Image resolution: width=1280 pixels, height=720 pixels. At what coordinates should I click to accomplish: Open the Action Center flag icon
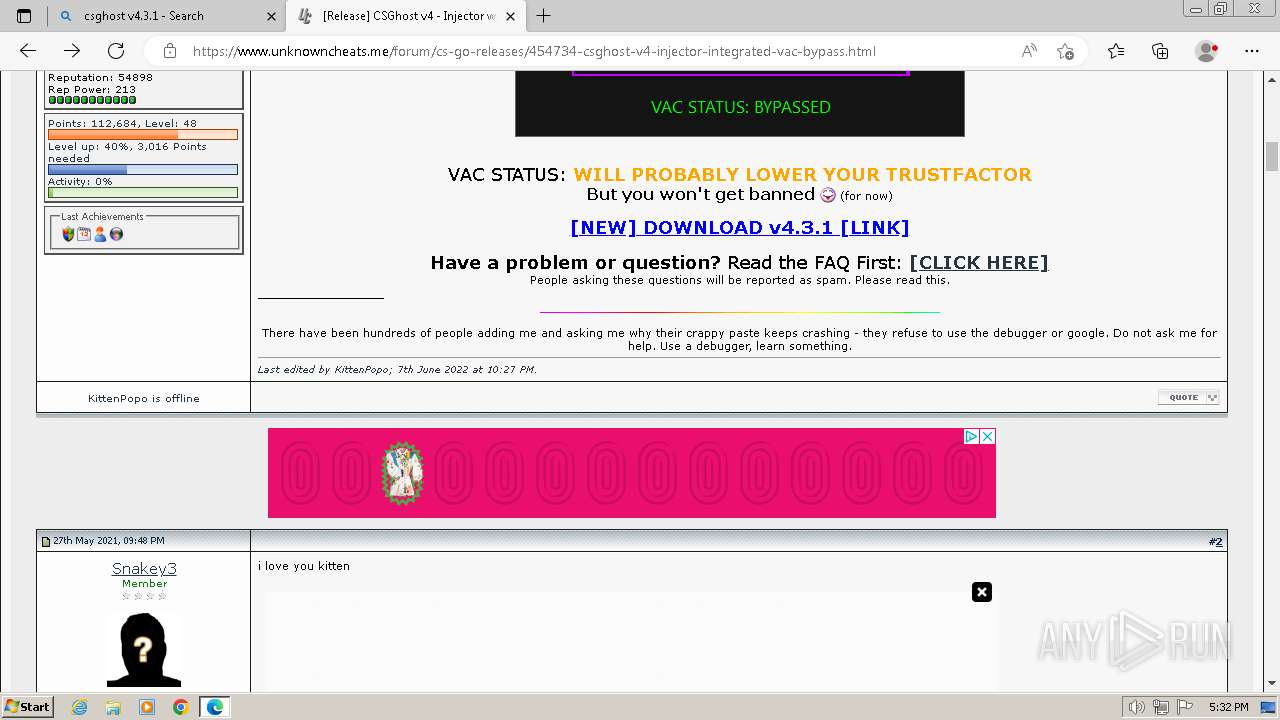[x=1184, y=707]
